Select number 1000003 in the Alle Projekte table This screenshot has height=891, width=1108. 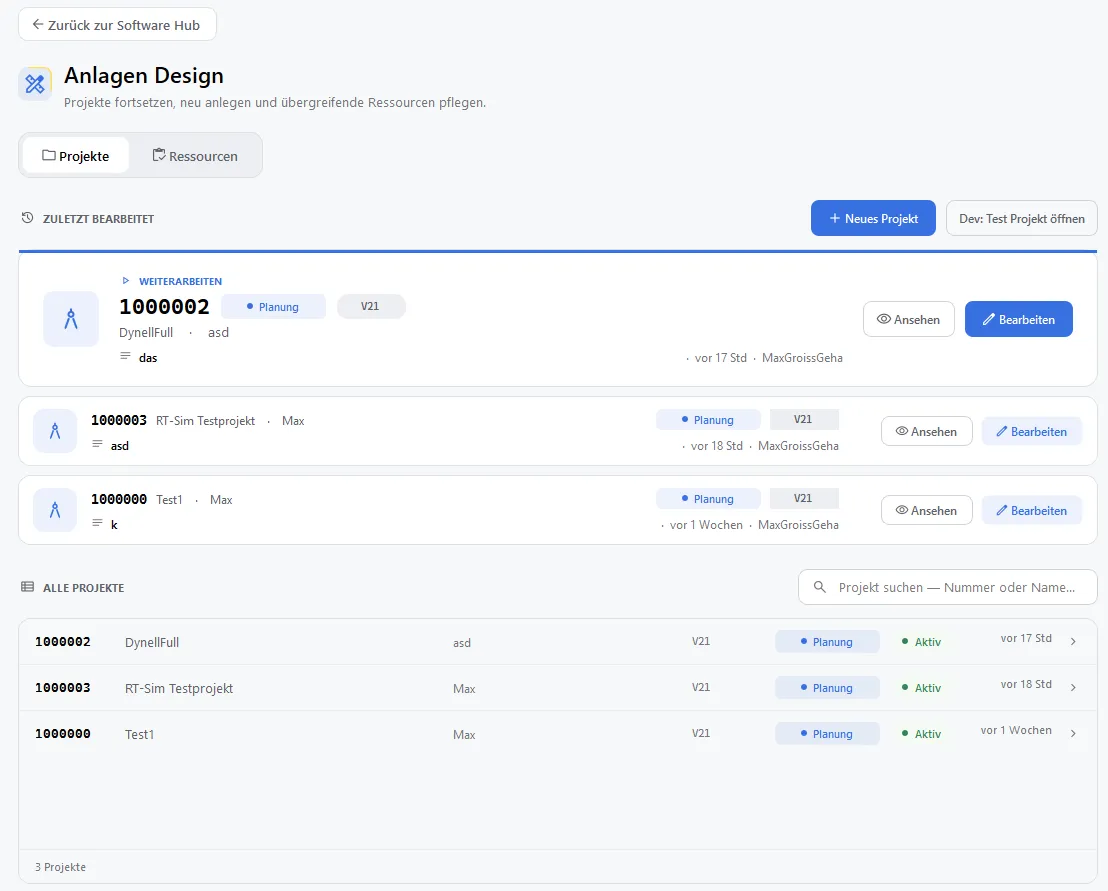[x=63, y=688]
